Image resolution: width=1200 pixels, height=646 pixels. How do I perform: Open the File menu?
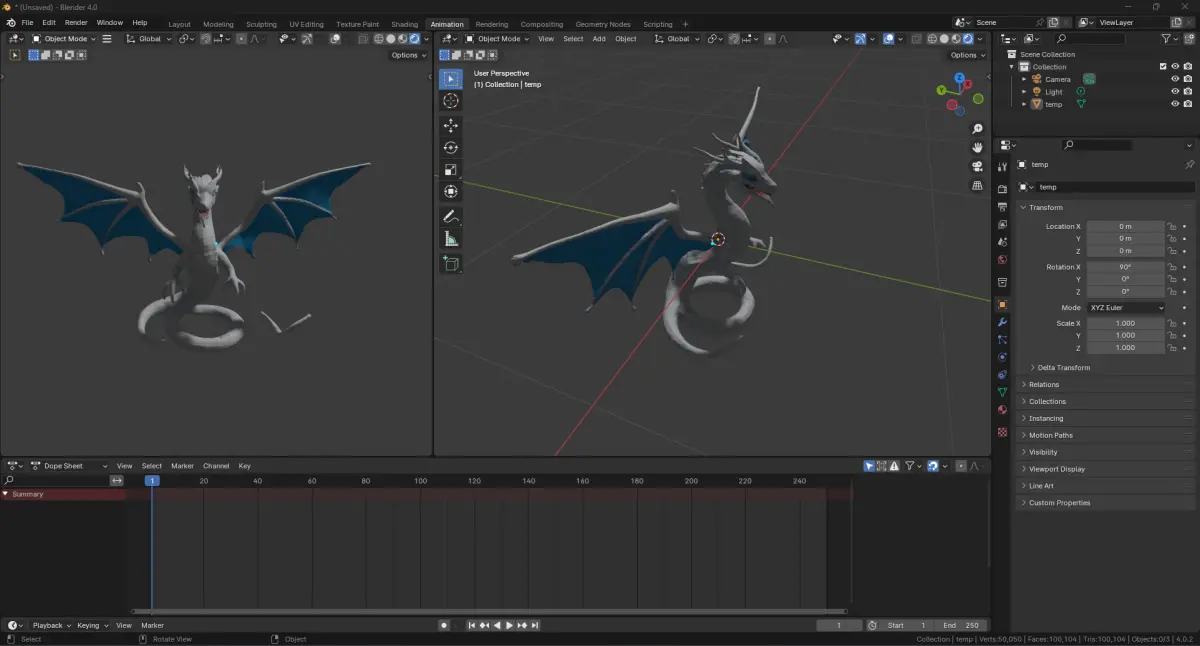(27, 22)
